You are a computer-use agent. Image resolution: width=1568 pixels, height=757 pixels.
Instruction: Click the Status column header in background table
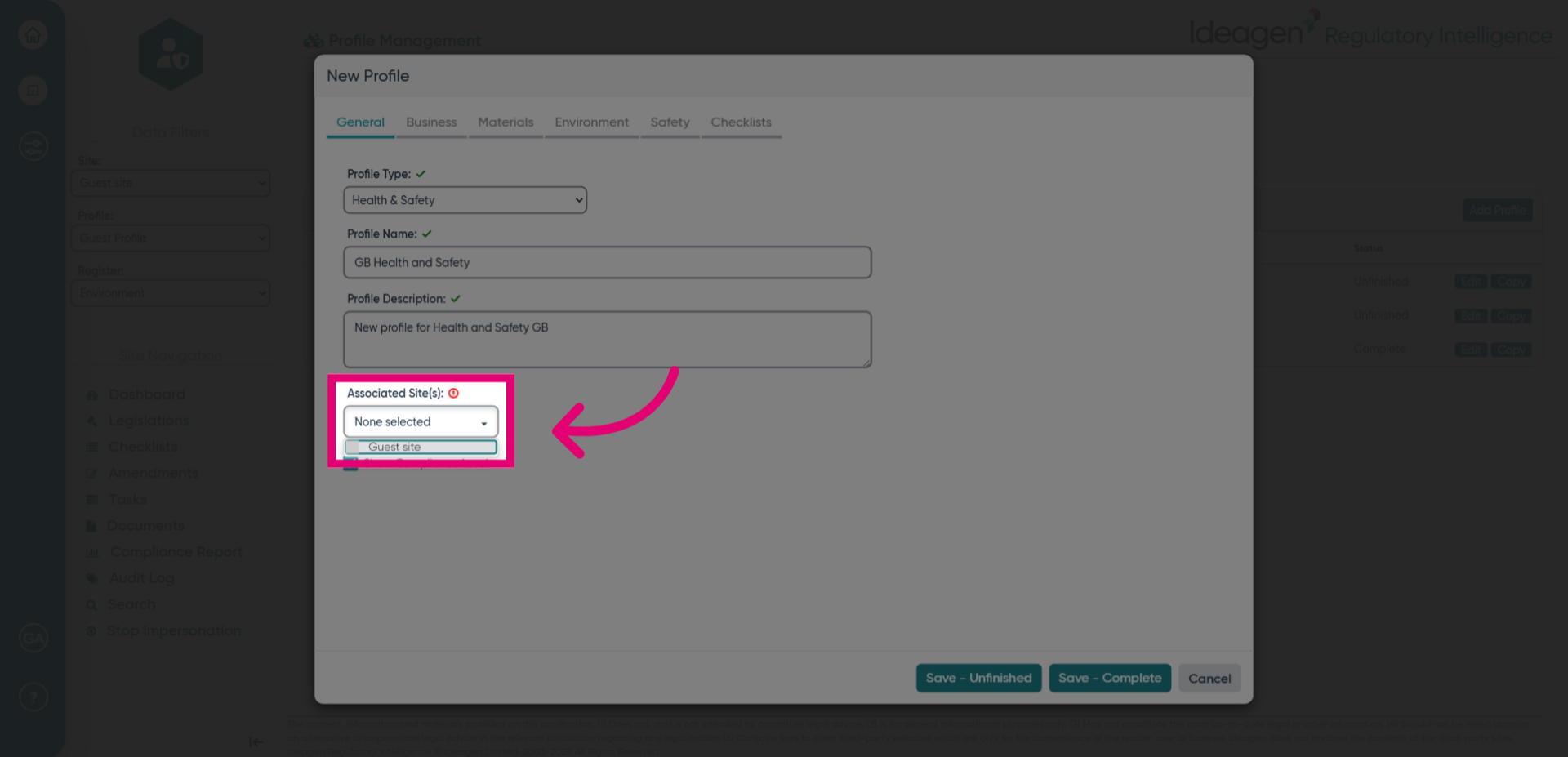(1368, 248)
